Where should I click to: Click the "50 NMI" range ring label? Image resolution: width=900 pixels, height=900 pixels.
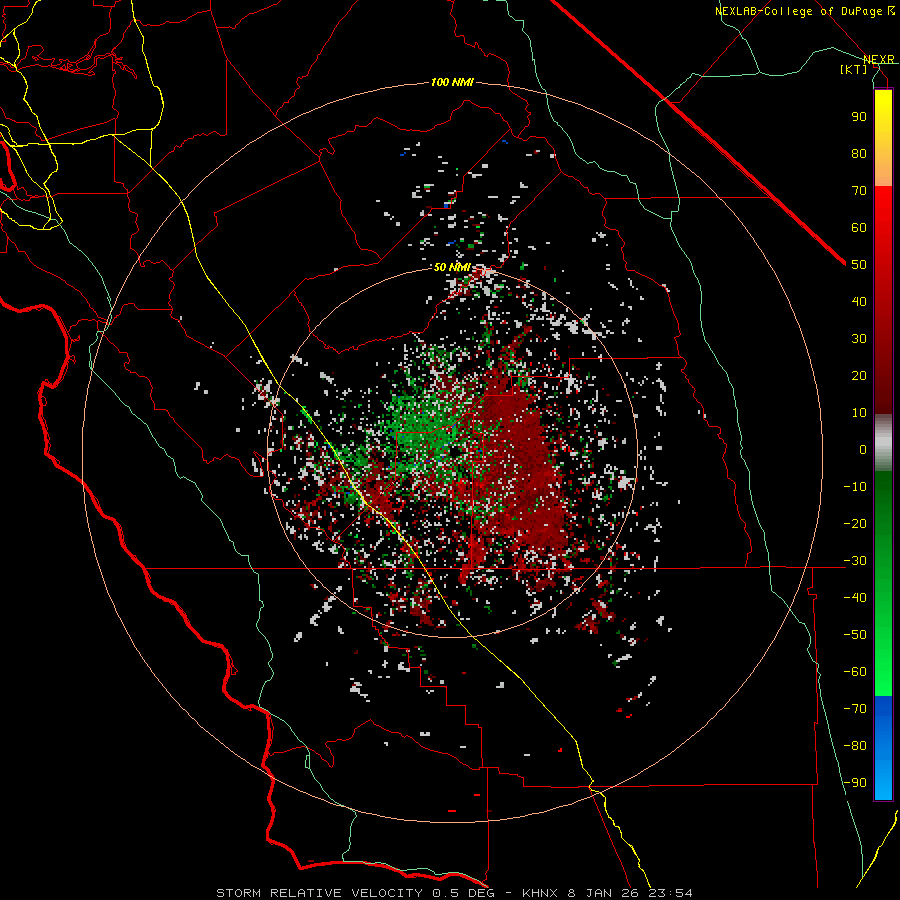click(452, 267)
